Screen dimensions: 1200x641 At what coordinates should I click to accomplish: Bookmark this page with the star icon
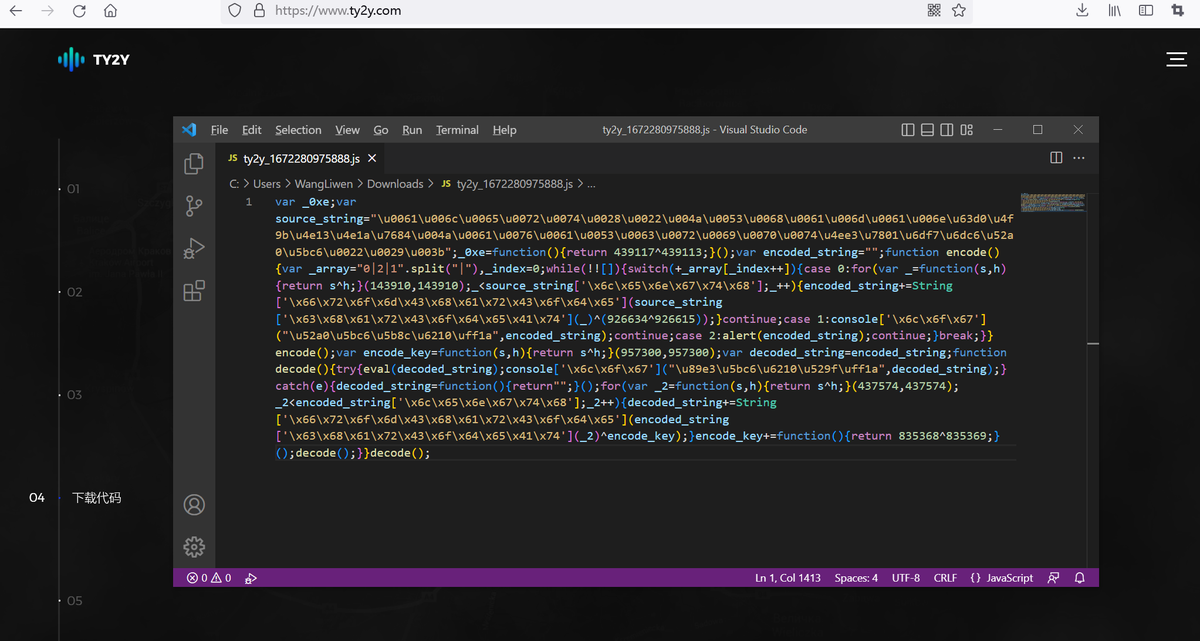tap(959, 11)
